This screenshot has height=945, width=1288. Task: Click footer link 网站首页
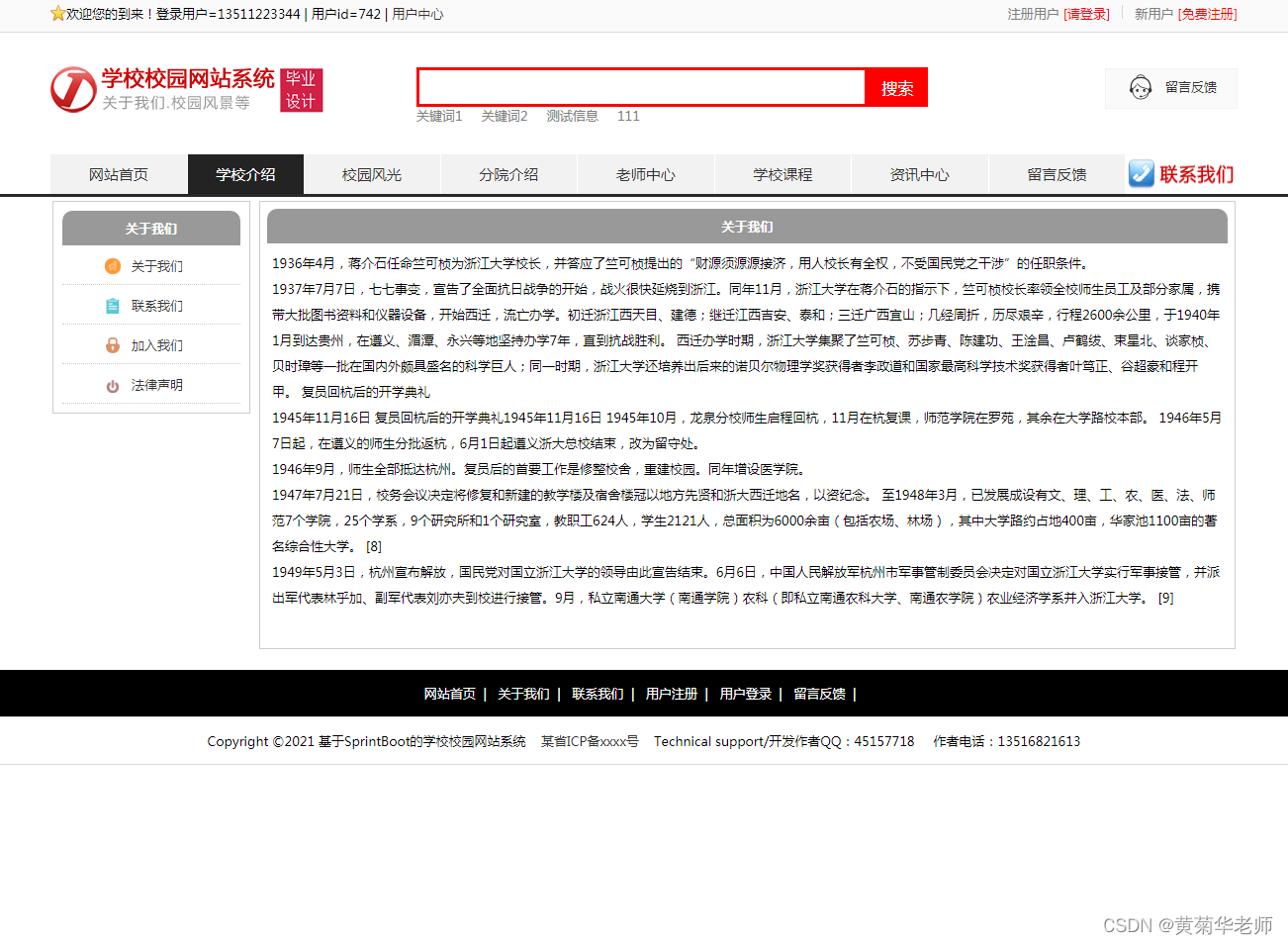tap(450, 694)
